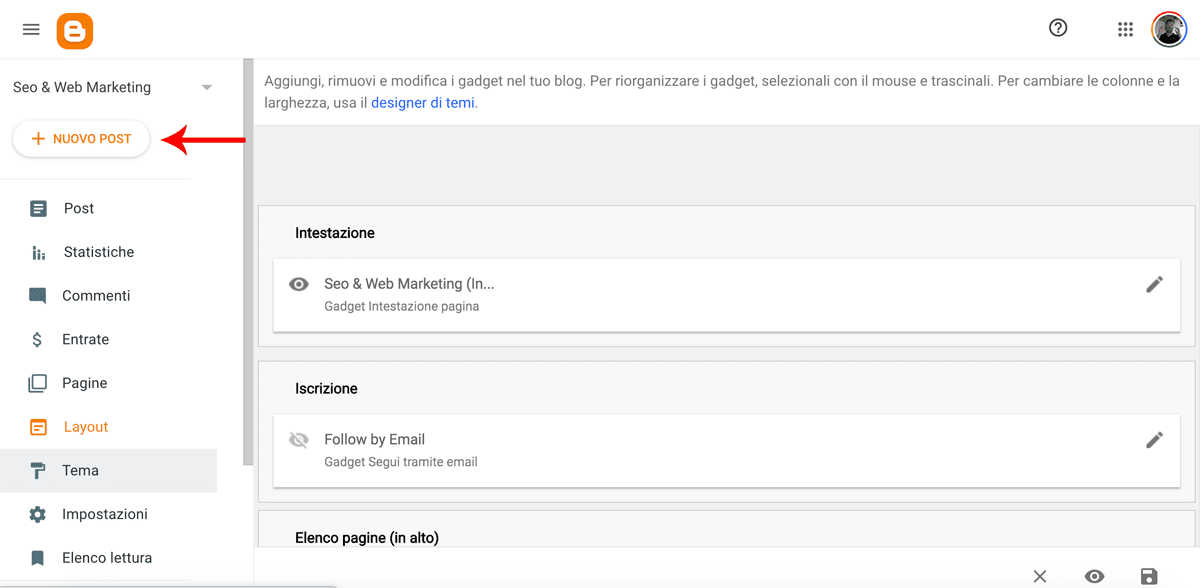Click the Statistiche bar chart icon
The height and width of the screenshot is (588, 1200).
(x=38, y=252)
